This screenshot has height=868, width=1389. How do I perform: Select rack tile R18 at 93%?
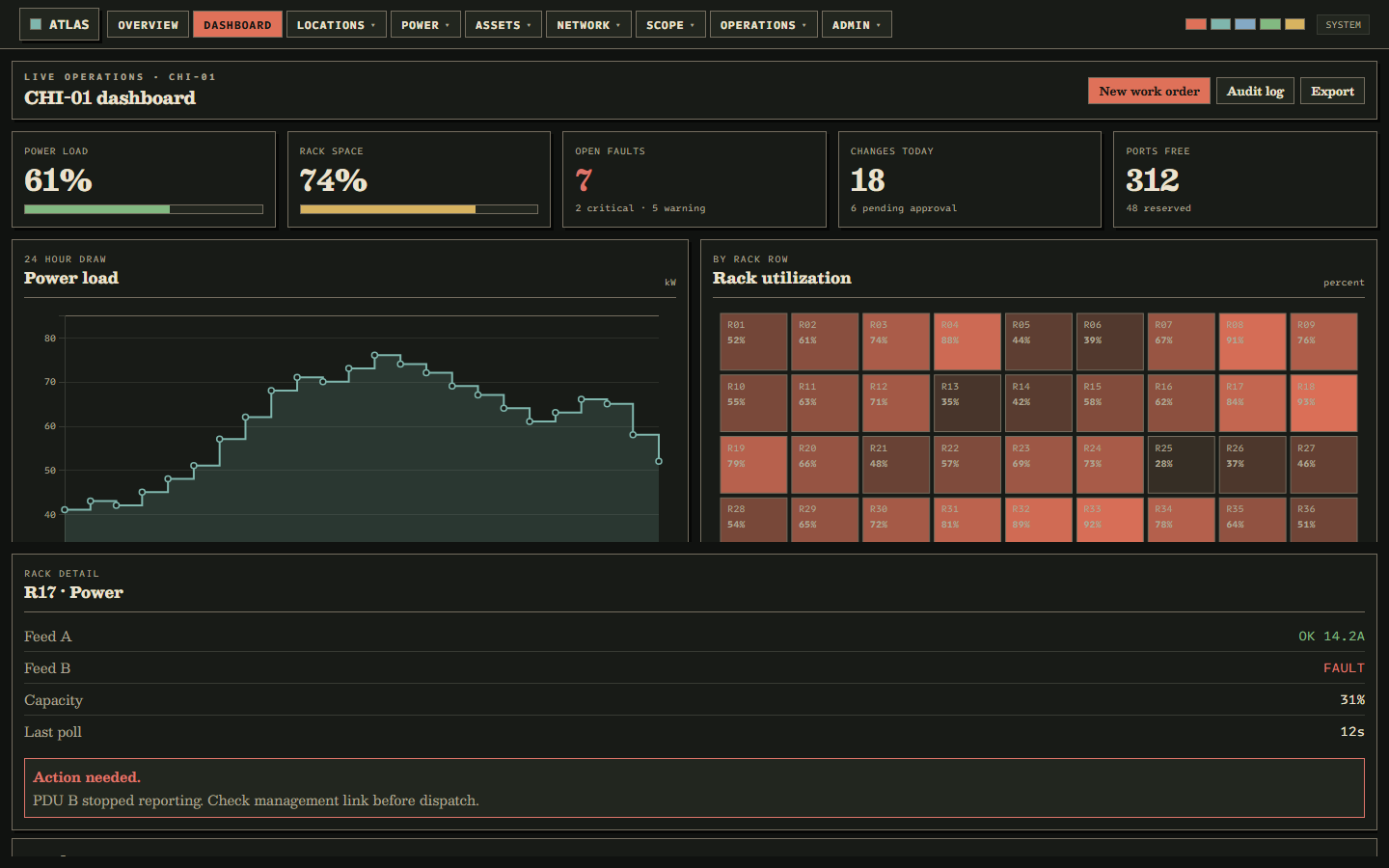click(x=1324, y=403)
